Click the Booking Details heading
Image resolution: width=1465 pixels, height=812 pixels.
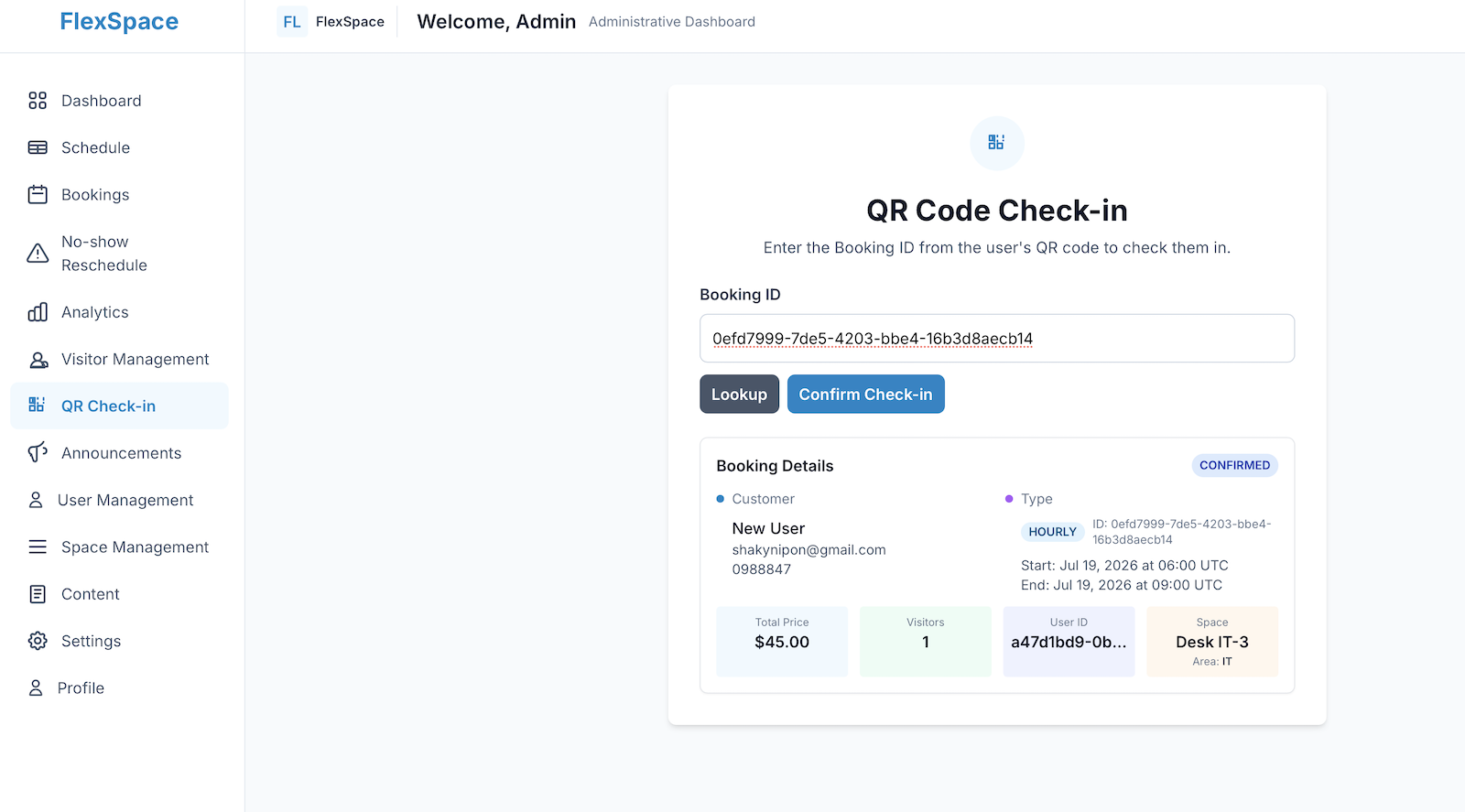tap(775, 466)
